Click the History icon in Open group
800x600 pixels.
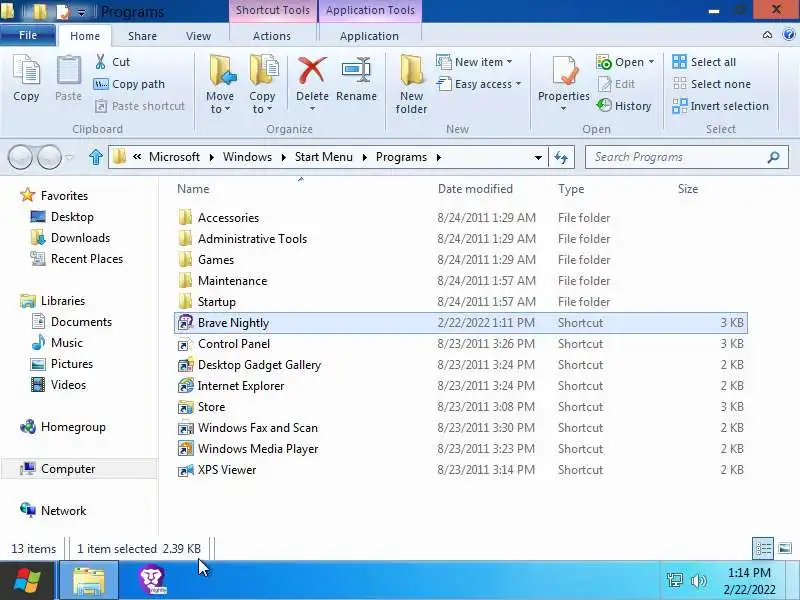[x=604, y=106]
